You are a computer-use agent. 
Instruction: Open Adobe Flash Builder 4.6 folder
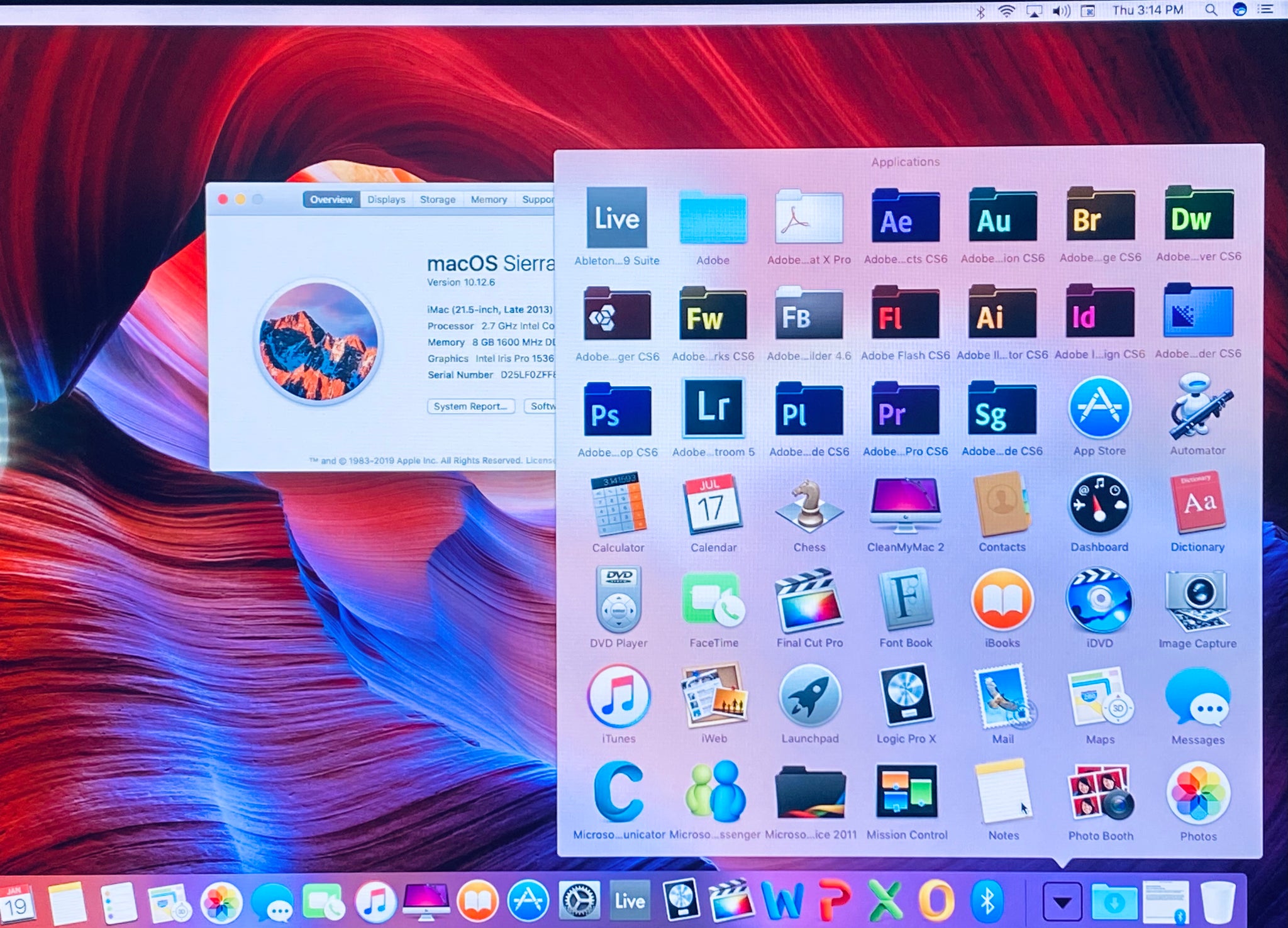(x=809, y=313)
